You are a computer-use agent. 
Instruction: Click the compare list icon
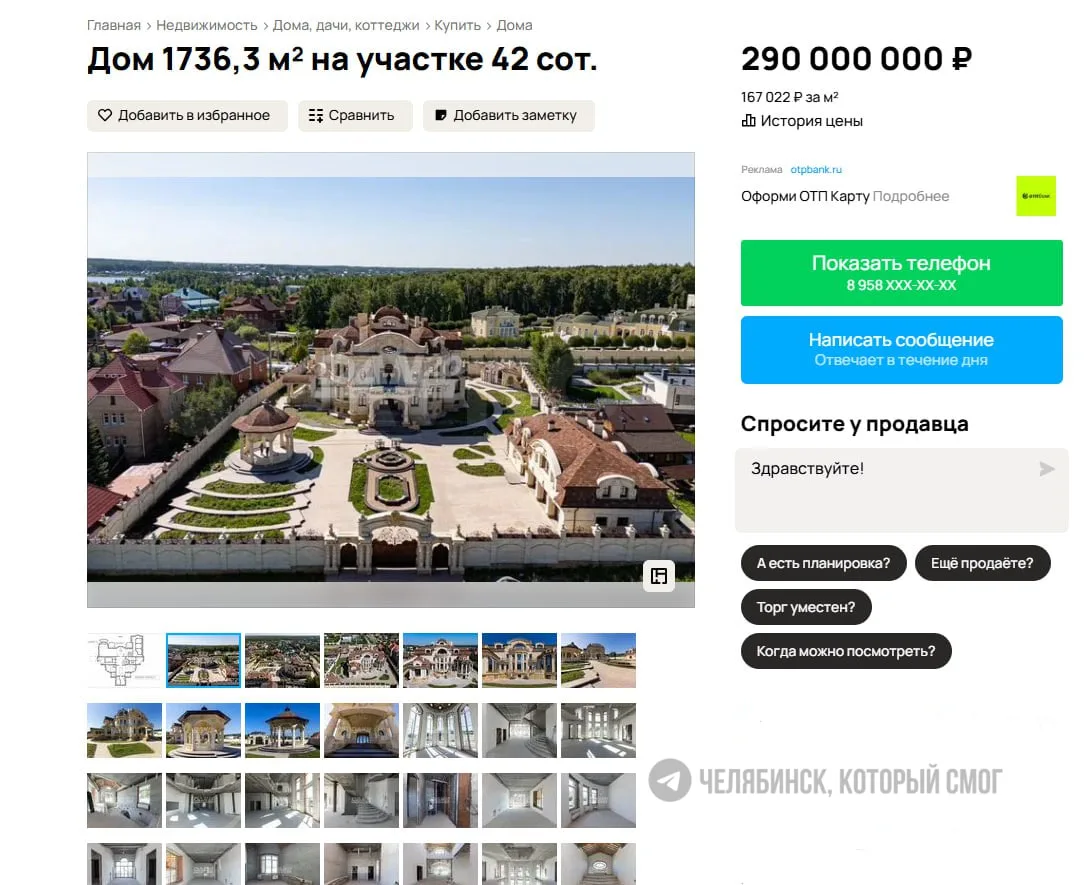click(316, 115)
